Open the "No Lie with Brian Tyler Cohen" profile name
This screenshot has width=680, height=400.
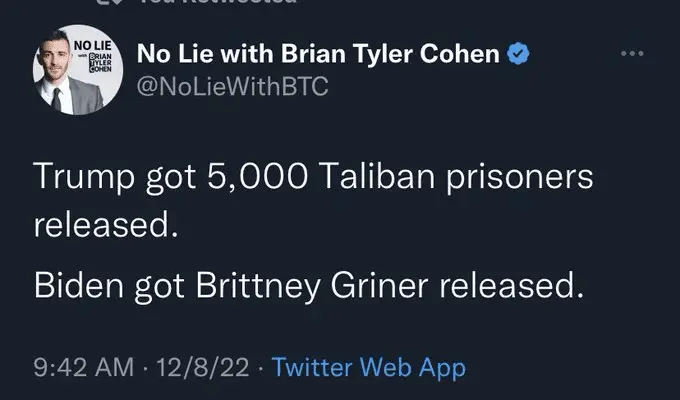coord(316,54)
